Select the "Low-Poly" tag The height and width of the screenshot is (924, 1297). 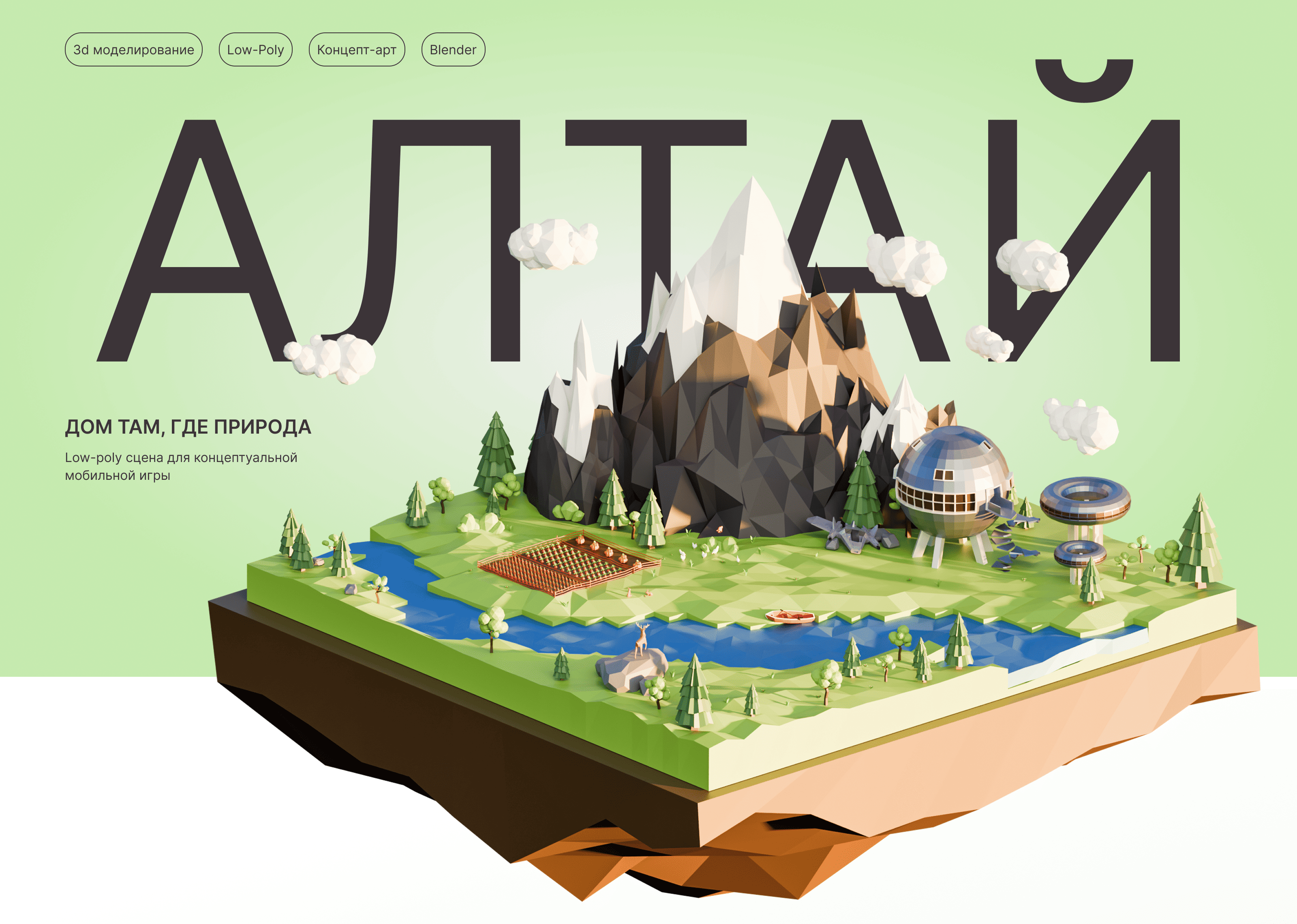tap(255, 49)
